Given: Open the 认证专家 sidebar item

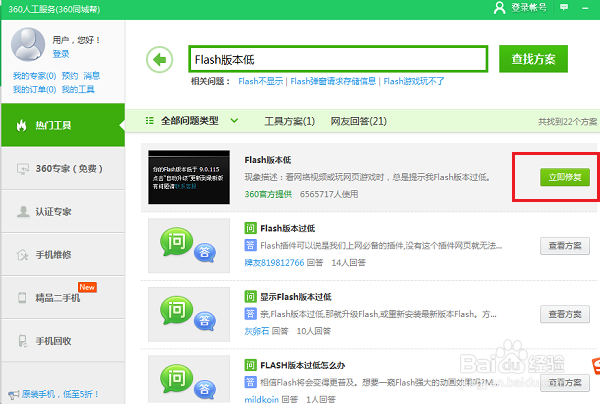Looking at the screenshot, I should click(63, 212).
